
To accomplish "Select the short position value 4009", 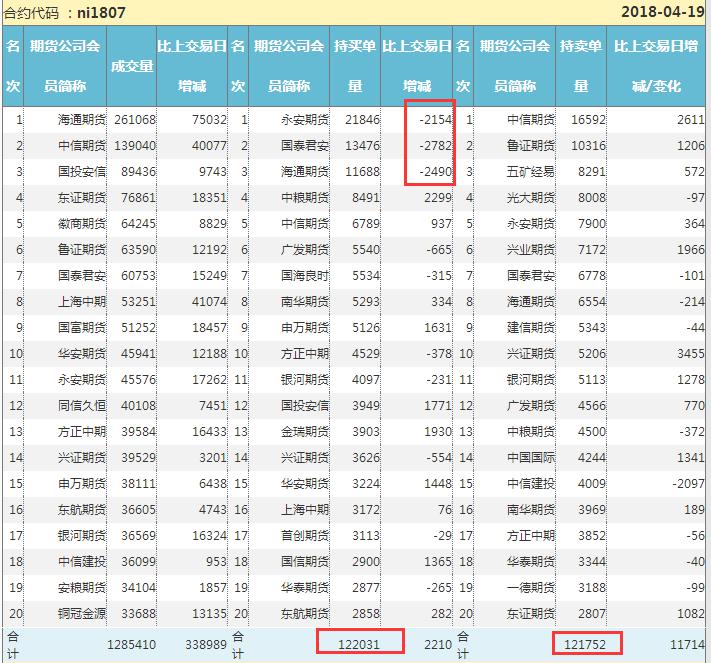I will tap(592, 484).
